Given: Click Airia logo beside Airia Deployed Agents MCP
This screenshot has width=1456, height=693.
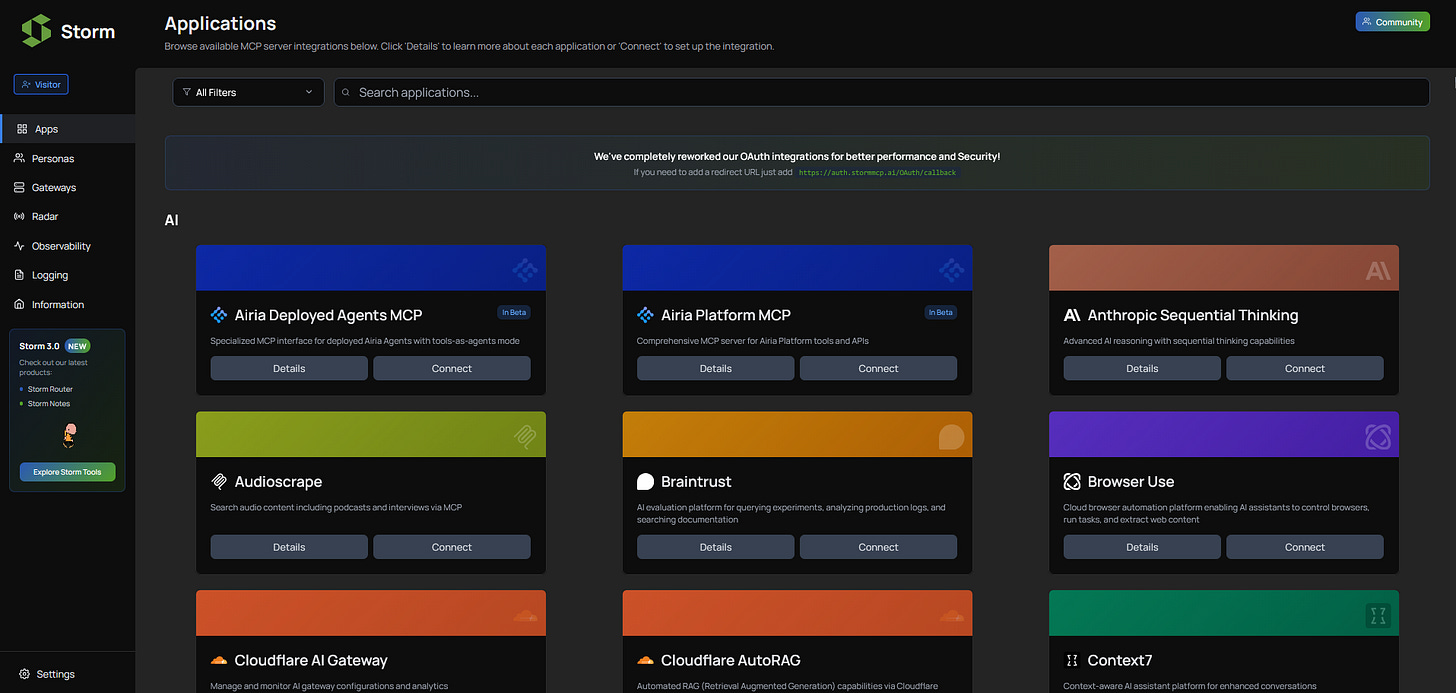Looking at the screenshot, I should [x=219, y=315].
